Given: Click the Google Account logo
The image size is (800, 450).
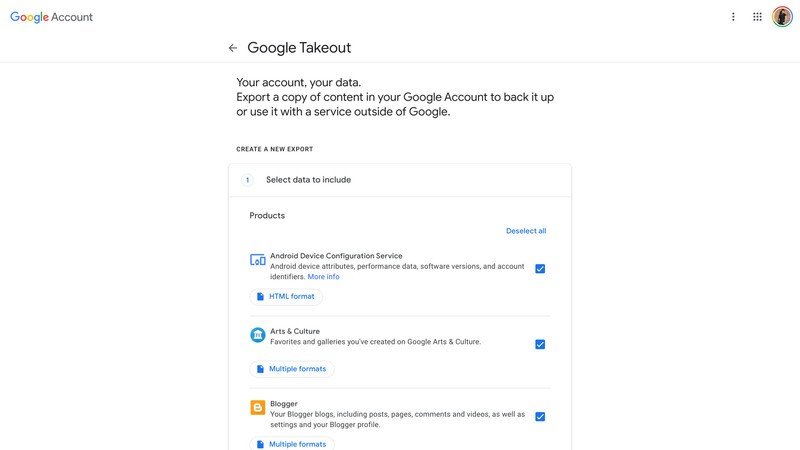Looking at the screenshot, I should 52,17.
